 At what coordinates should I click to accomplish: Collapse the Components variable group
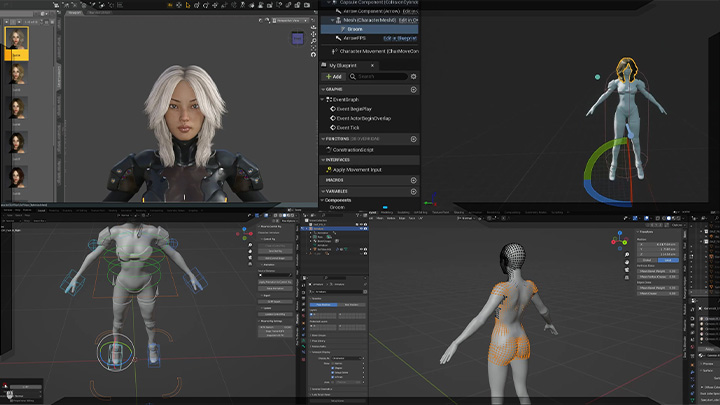(323, 200)
